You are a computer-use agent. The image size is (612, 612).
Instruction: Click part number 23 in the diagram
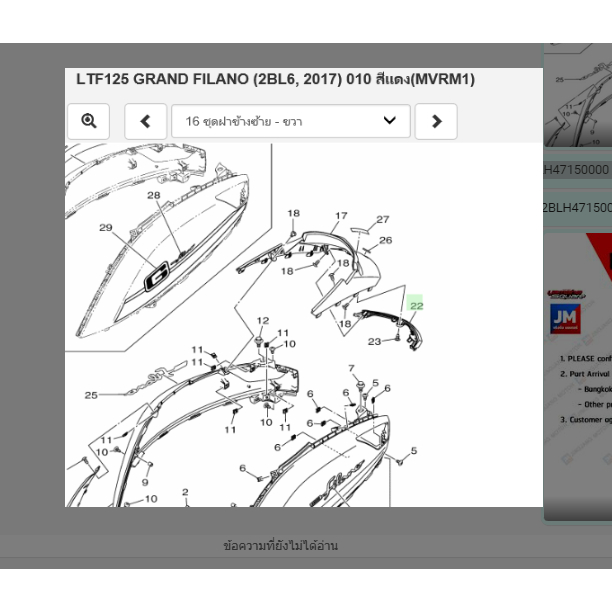click(x=374, y=342)
